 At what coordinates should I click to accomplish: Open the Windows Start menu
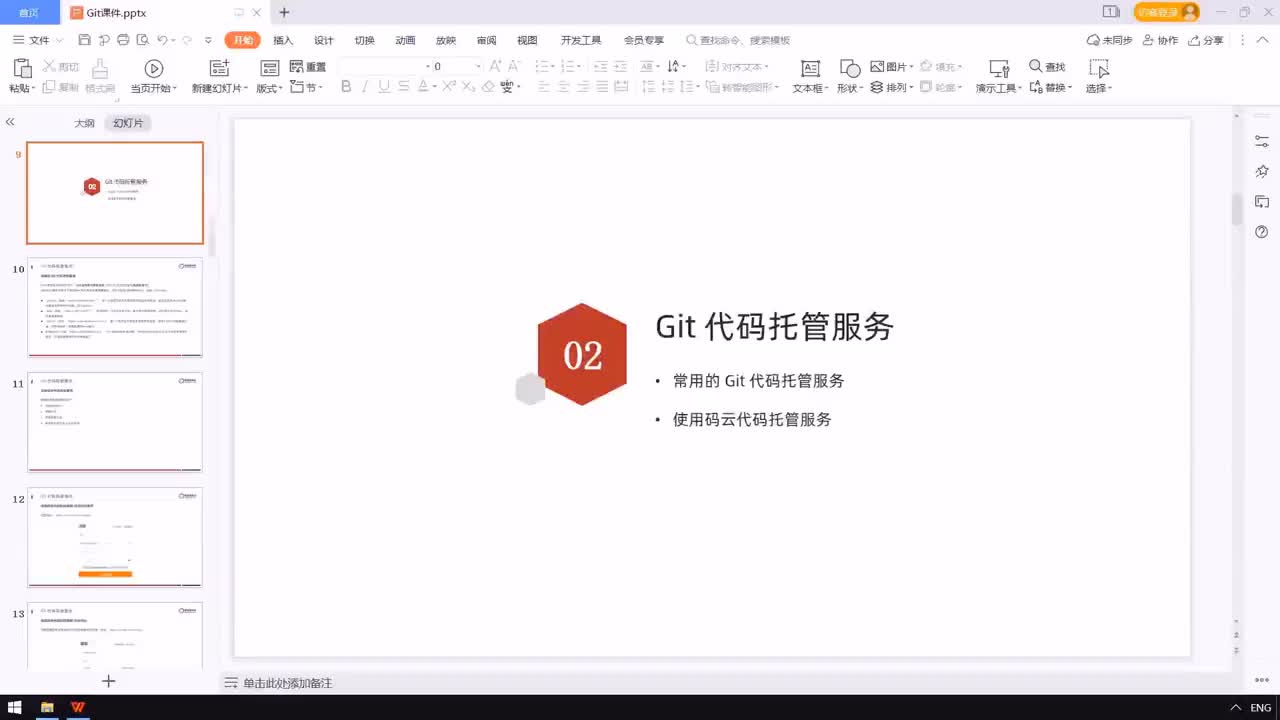coord(15,707)
